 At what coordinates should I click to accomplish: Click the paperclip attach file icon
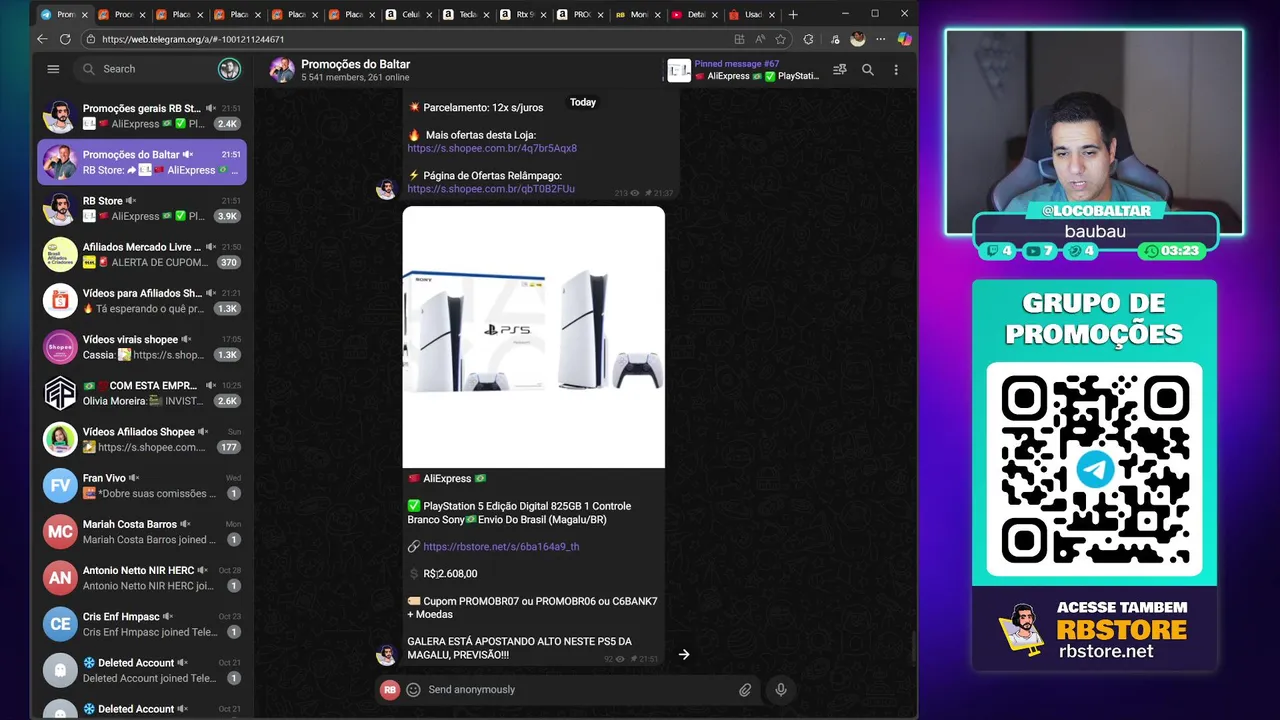coord(745,690)
